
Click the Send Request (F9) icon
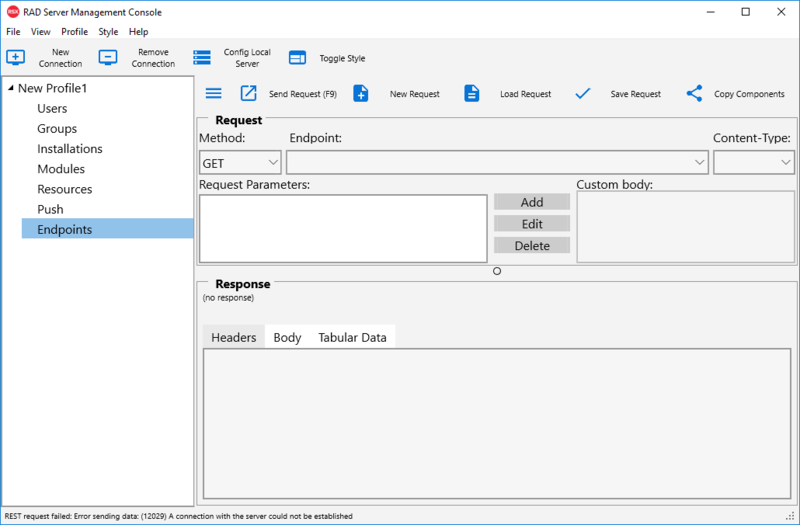click(x=248, y=93)
